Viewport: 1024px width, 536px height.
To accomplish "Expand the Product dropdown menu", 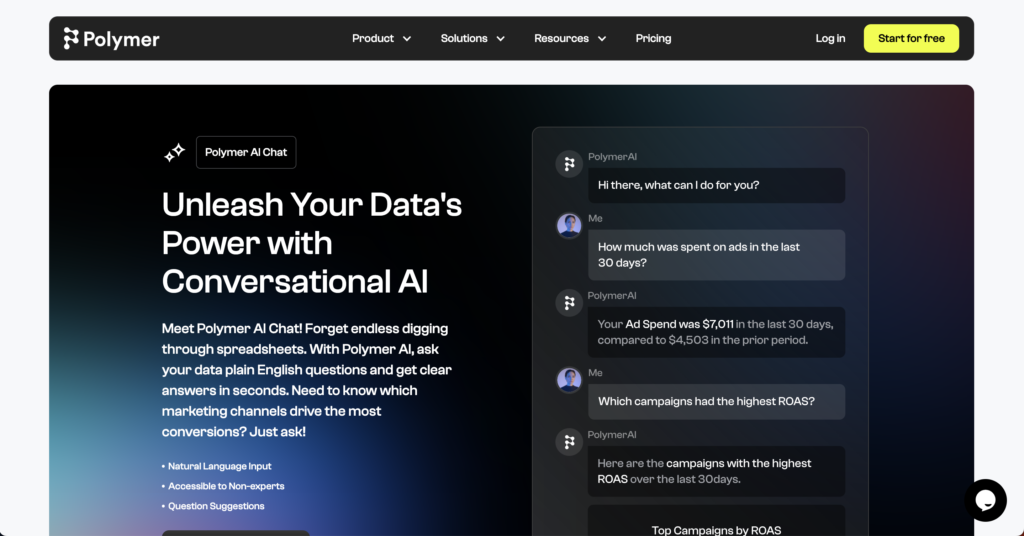I will (x=381, y=39).
